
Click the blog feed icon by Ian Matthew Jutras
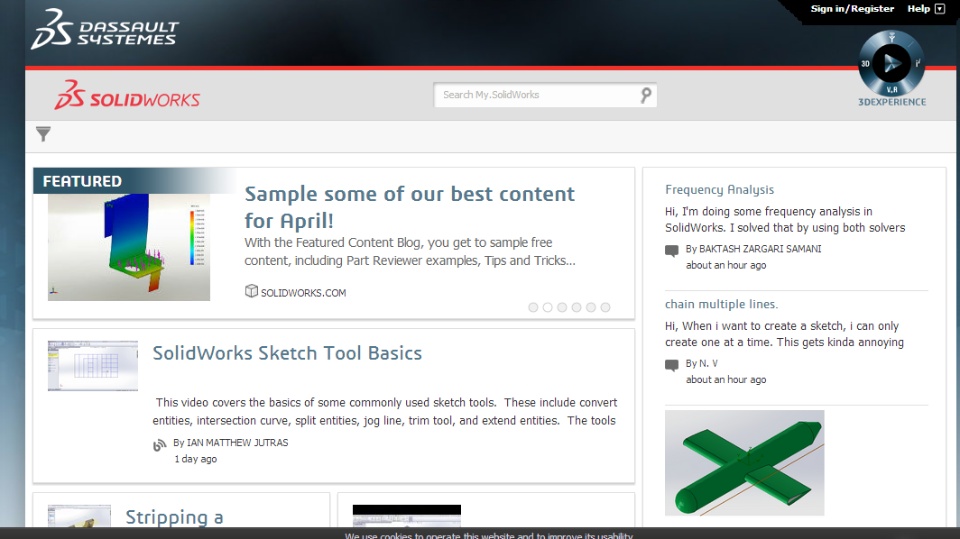coord(160,445)
